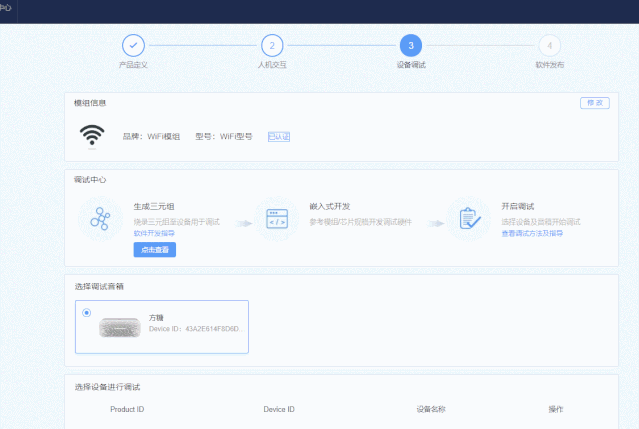
Task: Click the 开启调试 heading
Action: (518, 207)
